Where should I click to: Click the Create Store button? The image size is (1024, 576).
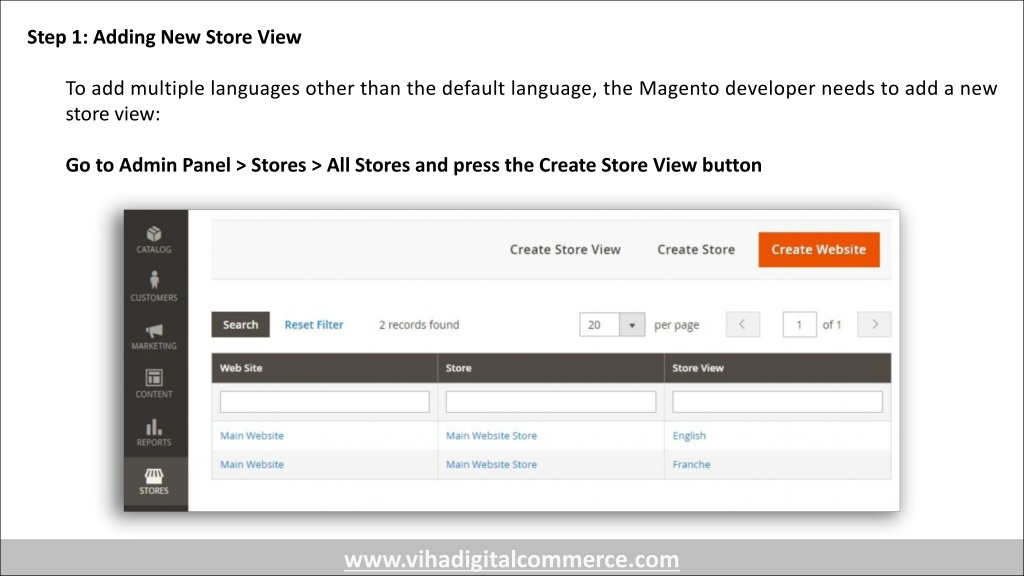click(696, 249)
